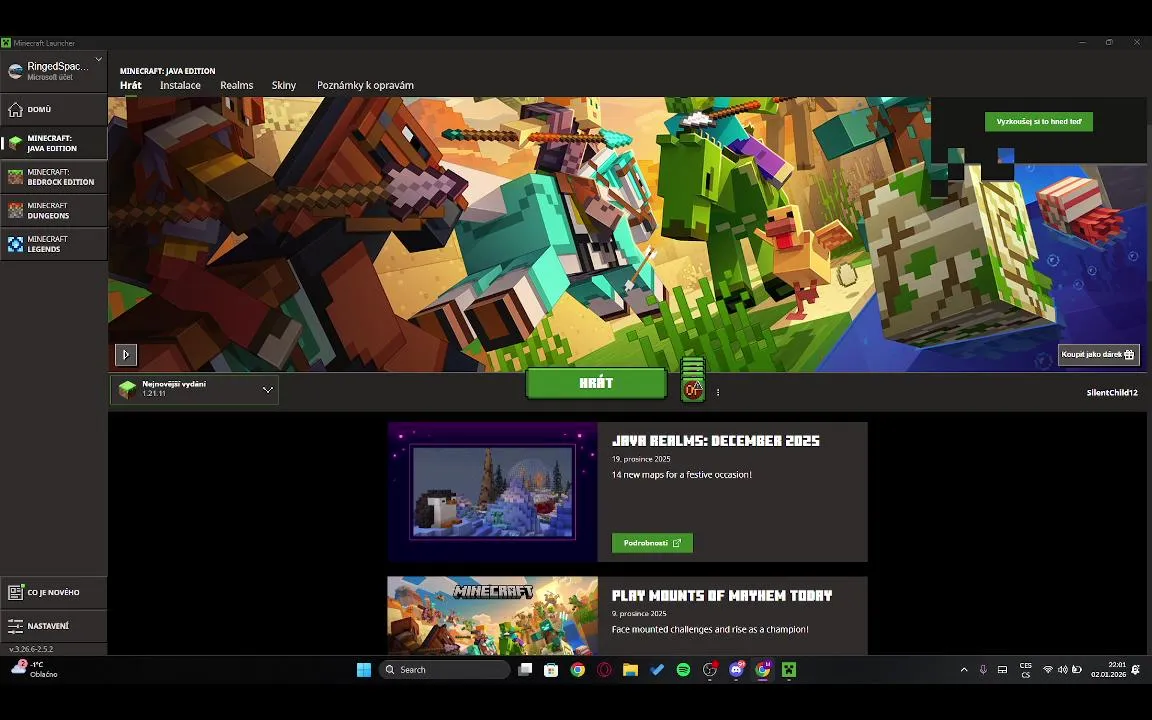
Task: Open Mounts of Mayhem news thumbnail
Action: coord(492,616)
